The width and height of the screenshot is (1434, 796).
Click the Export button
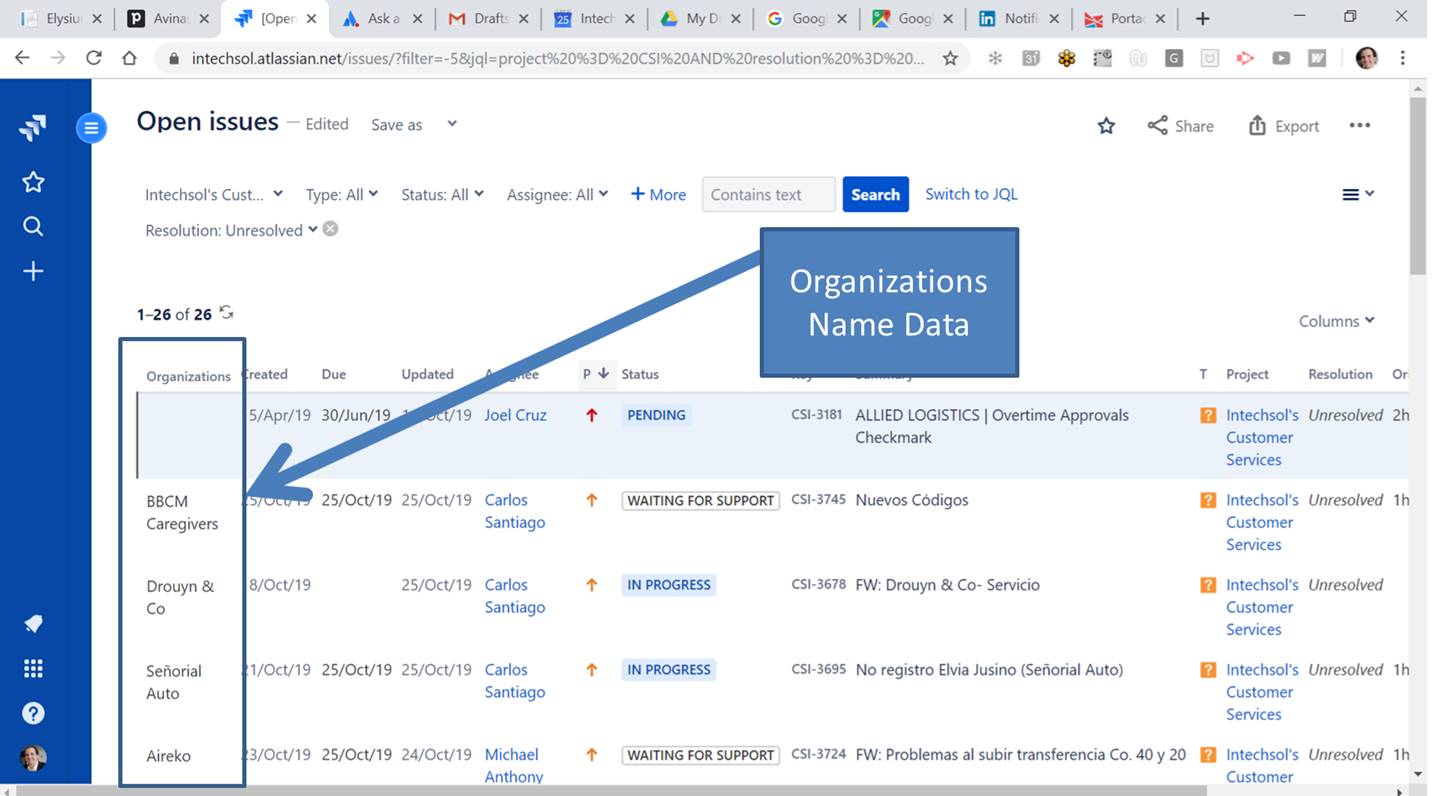point(1284,126)
